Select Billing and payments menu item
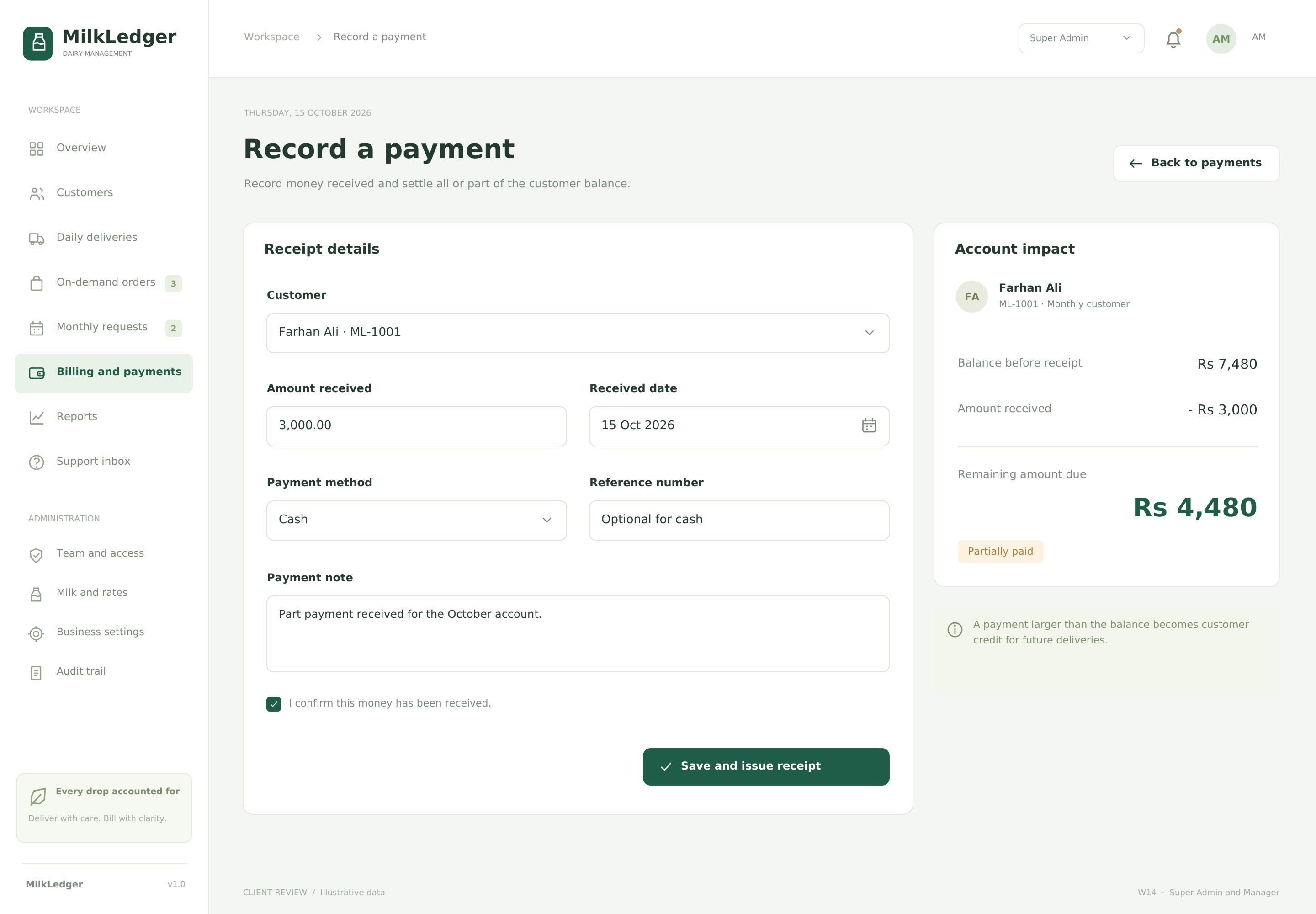 tap(104, 373)
